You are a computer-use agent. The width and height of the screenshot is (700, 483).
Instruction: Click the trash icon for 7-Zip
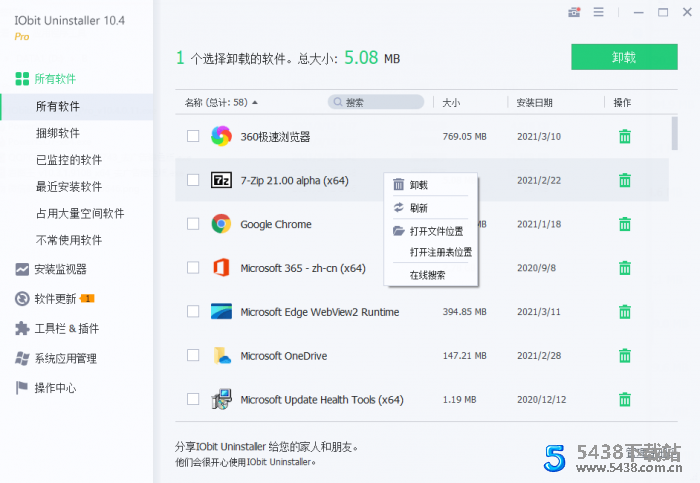(625, 180)
